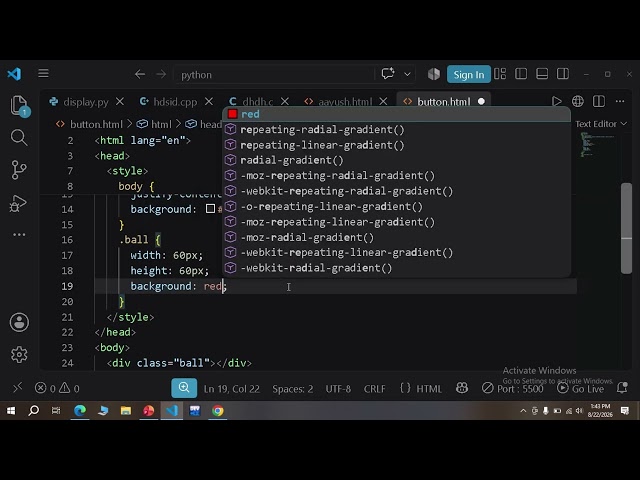640x480 pixels.
Task: Choose -webkit-repeating-radial-gradient() suggestion
Action: [x=396, y=191]
